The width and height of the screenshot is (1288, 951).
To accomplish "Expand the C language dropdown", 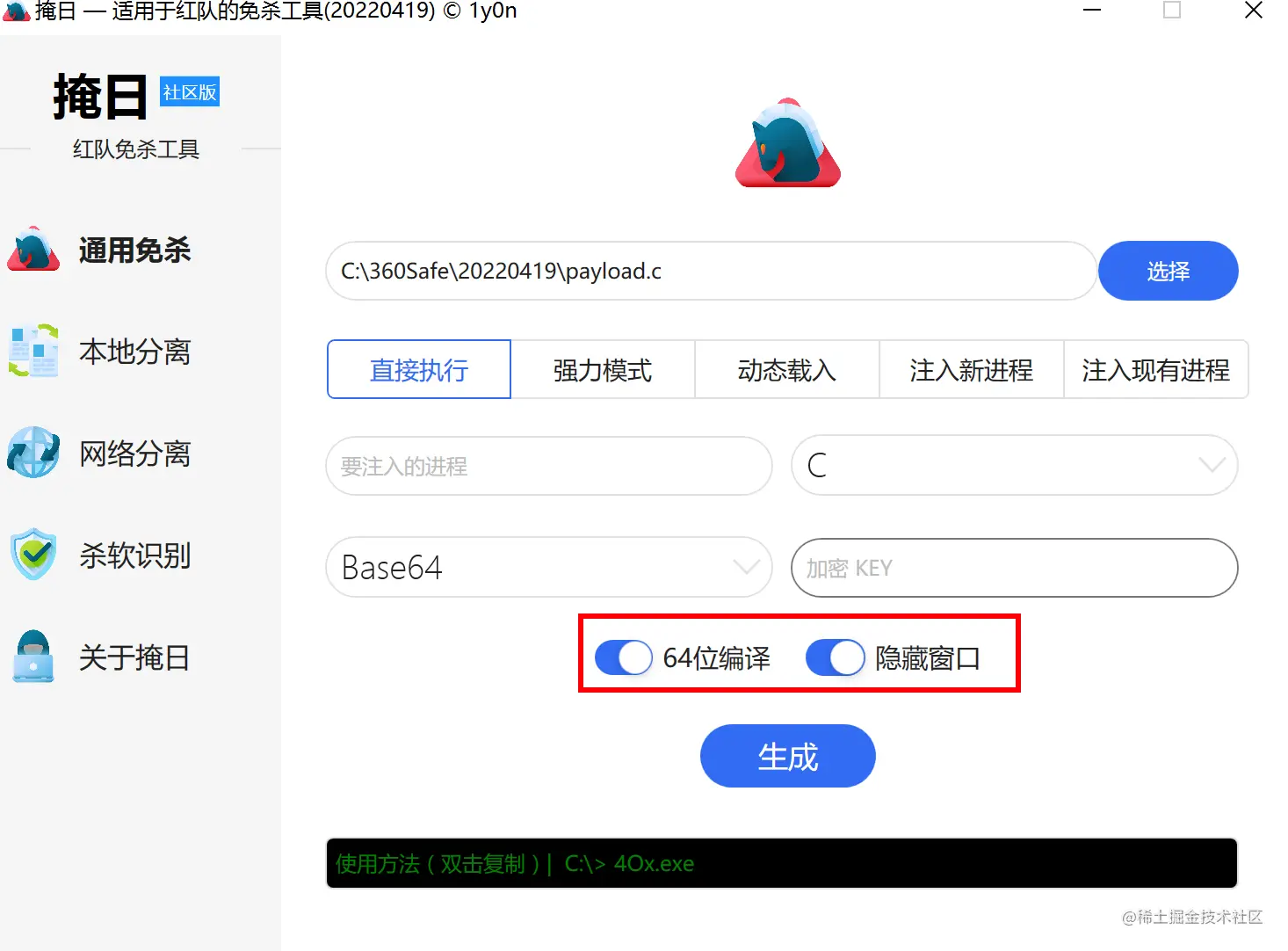I will point(1015,465).
